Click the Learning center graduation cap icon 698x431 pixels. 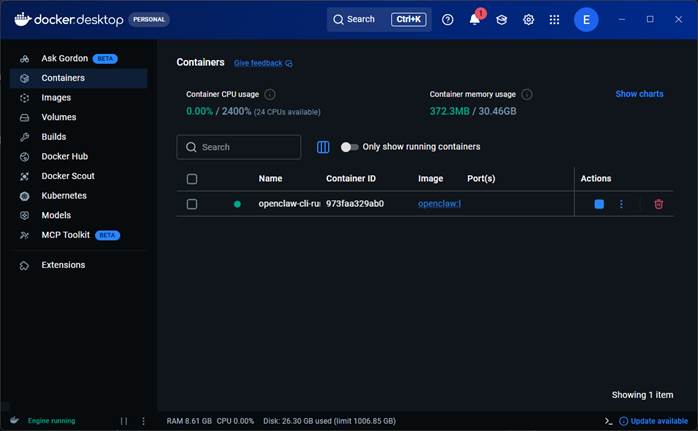click(502, 19)
